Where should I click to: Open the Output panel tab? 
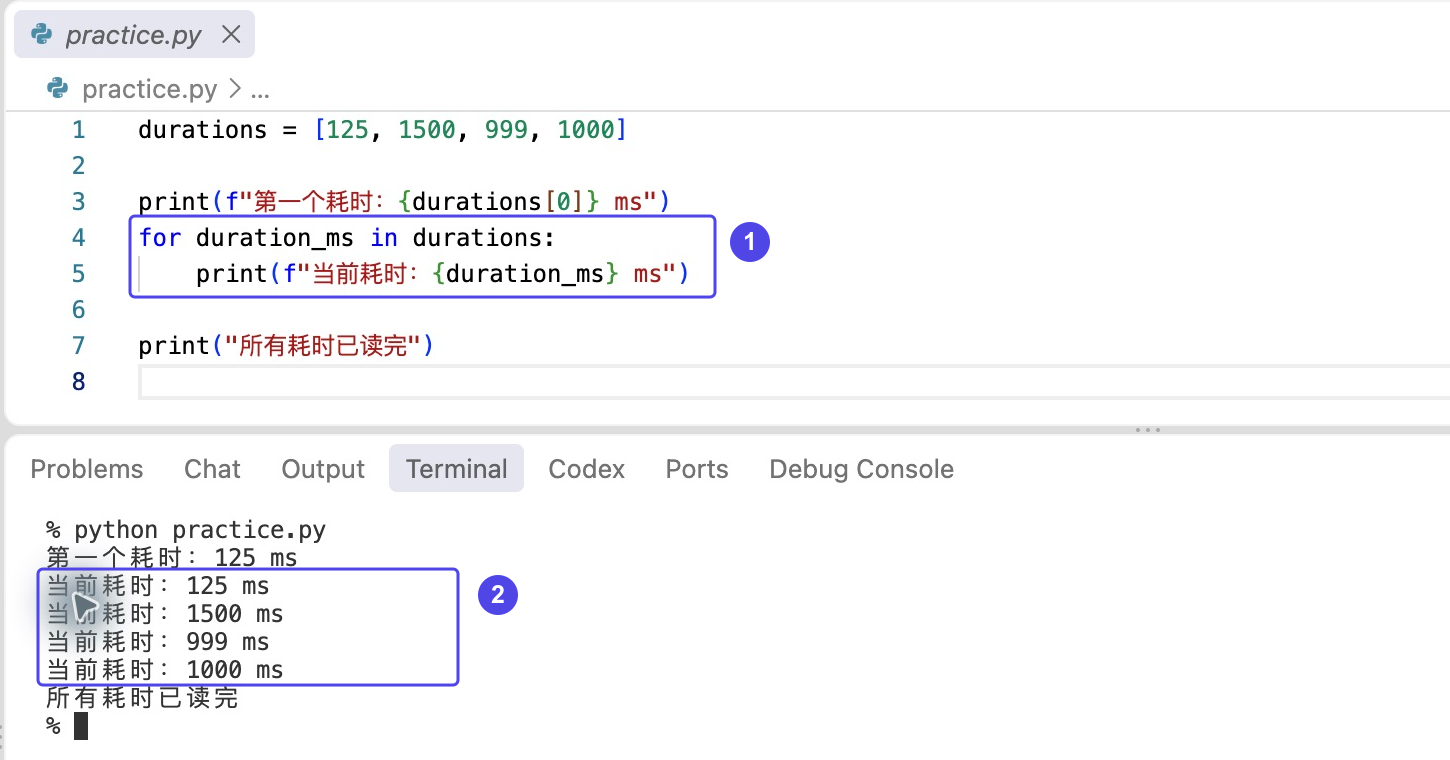[323, 469]
